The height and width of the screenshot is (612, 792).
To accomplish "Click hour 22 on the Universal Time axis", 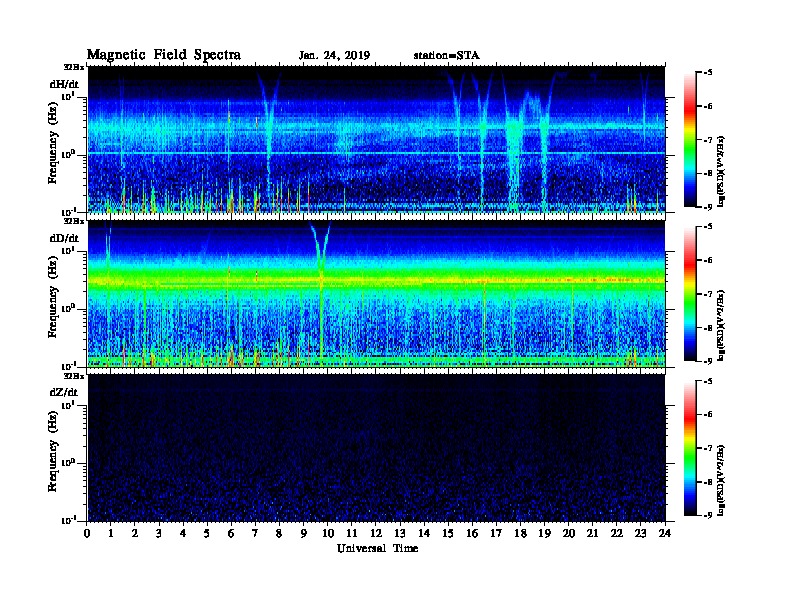I will click(x=617, y=534).
